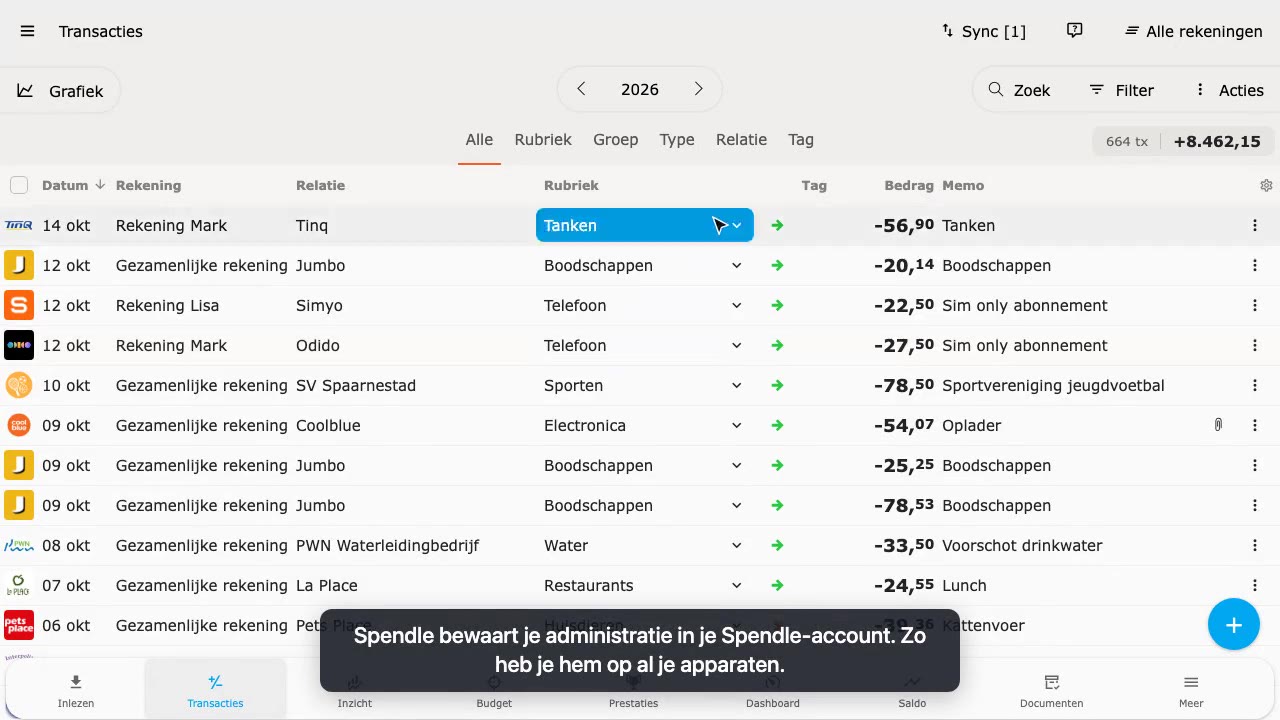Open Inlezen in the bottom bar
This screenshot has height=720, width=1280.
pos(76,691)
